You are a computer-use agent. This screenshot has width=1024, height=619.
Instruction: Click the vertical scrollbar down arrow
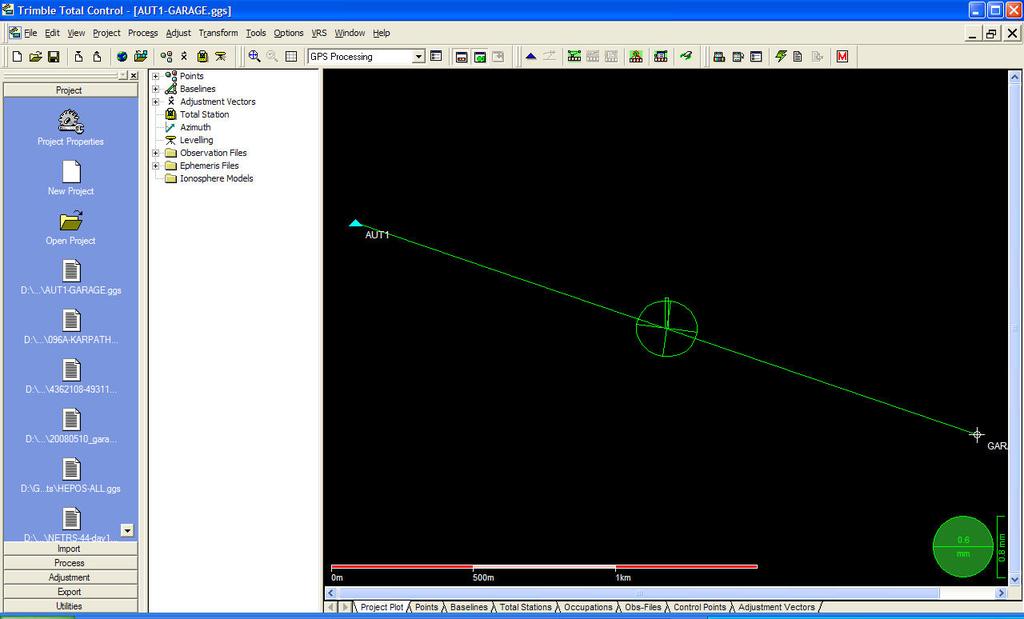tap(1015, 579)
